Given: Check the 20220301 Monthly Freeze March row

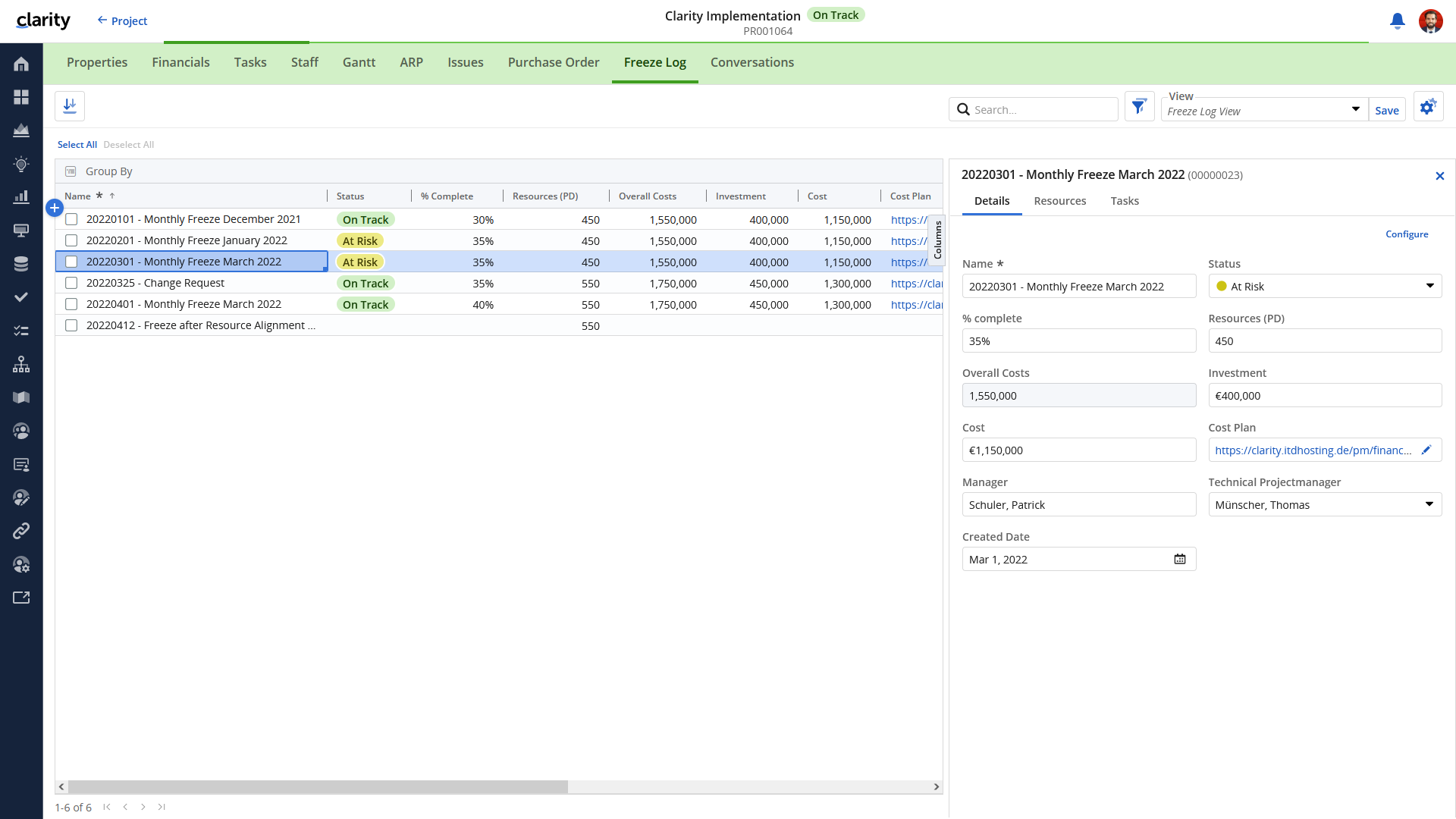Looking at the screenshot, I should (x=71, y=262).
